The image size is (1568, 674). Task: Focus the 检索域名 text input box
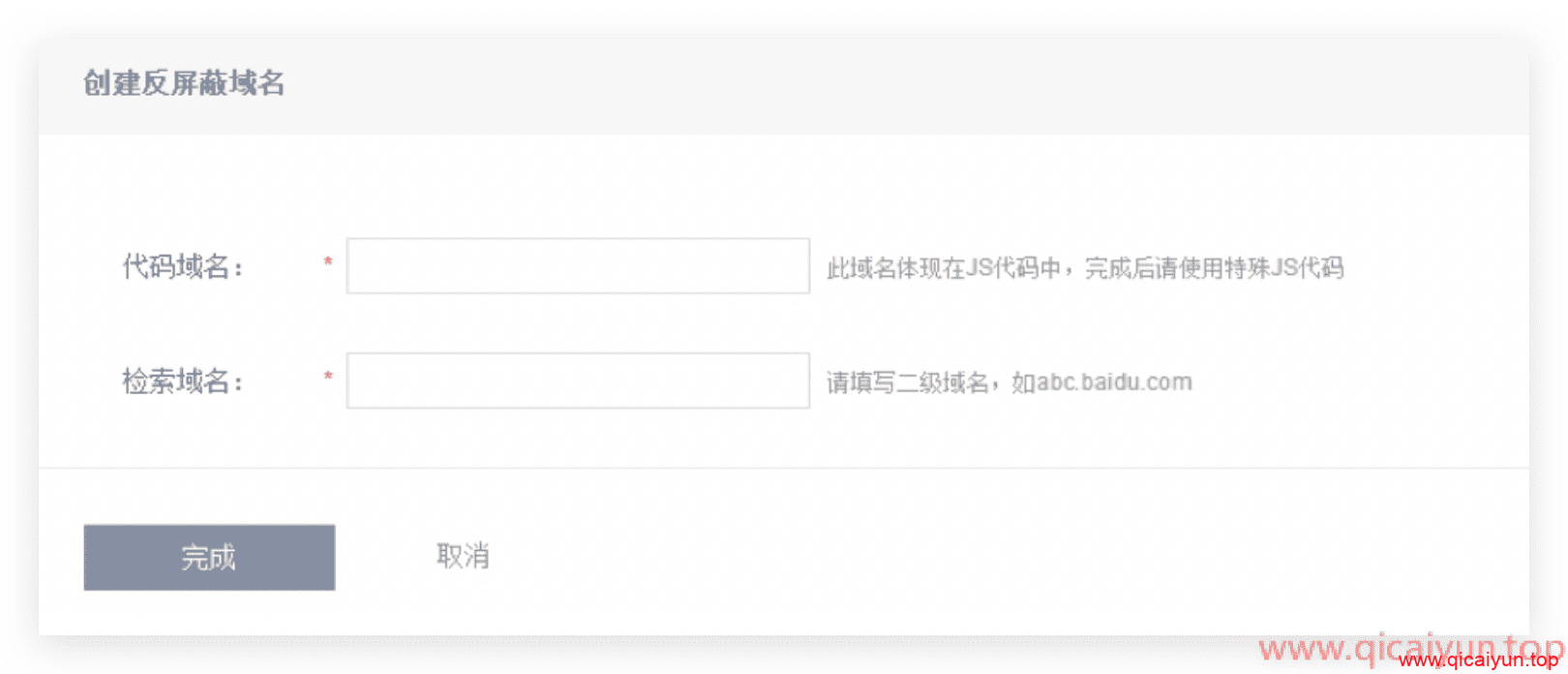(578, 381)
